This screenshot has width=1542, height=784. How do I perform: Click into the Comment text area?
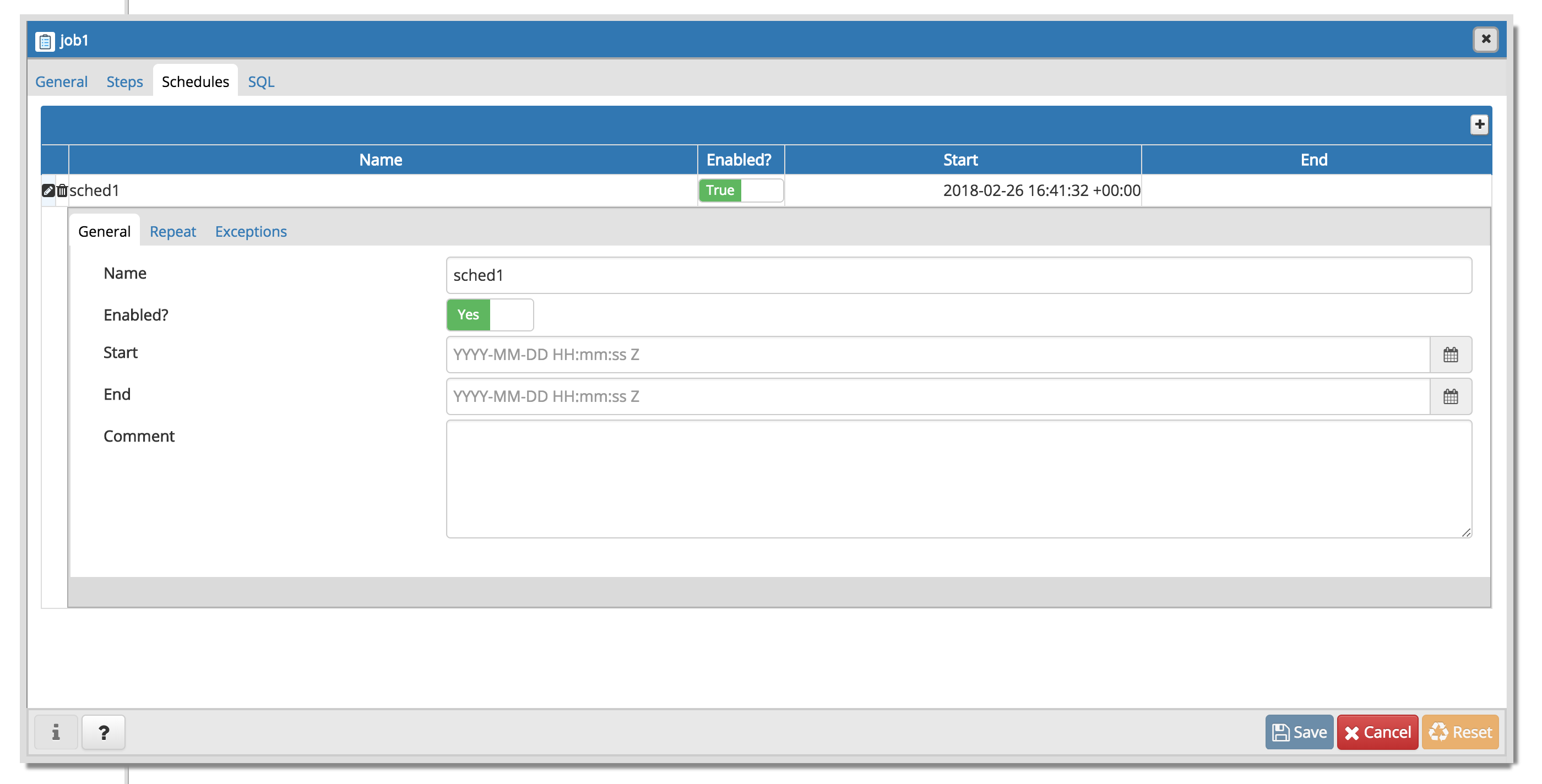click(958, 479)
